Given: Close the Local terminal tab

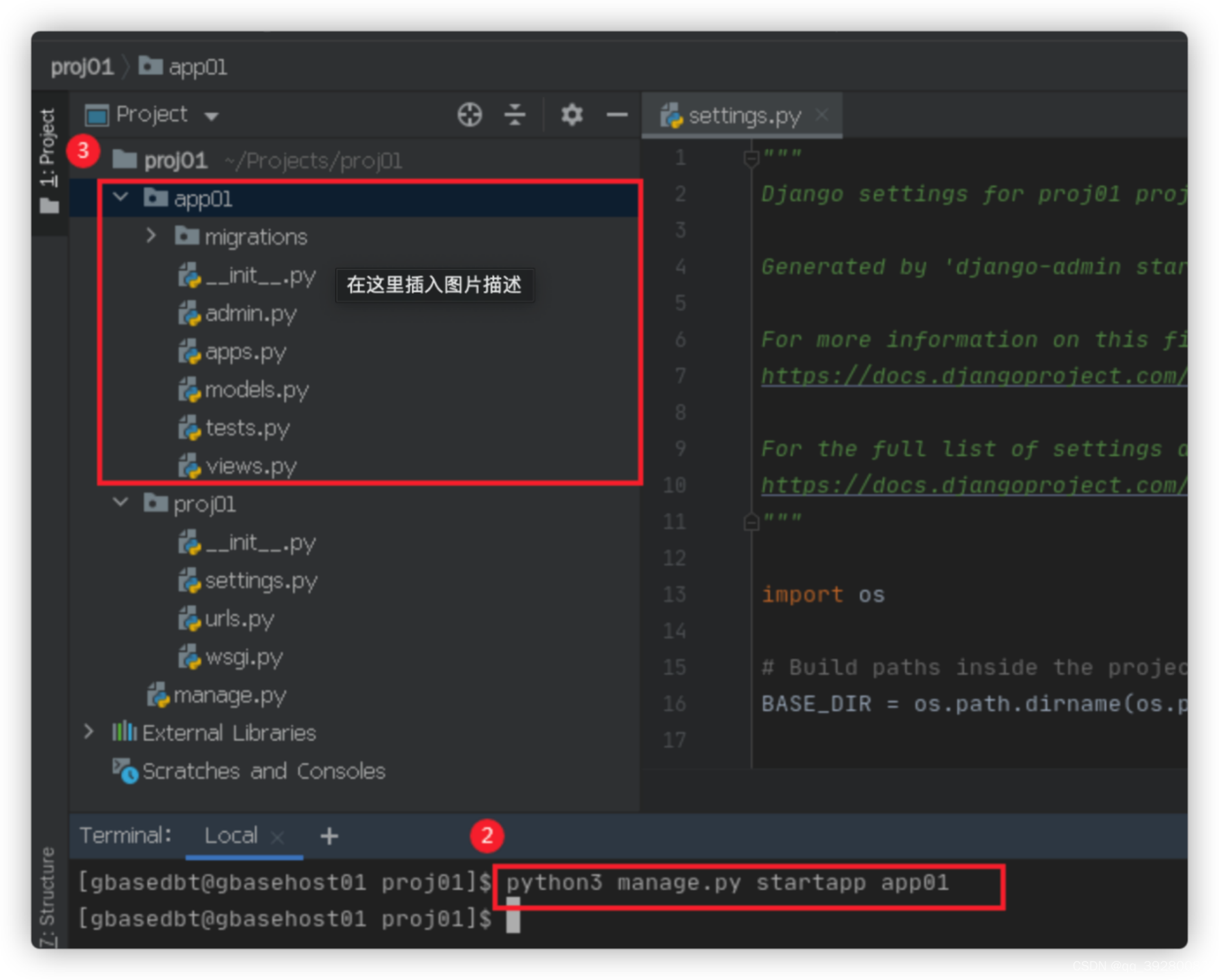Looking at the screenshot, I should [277, 836].
